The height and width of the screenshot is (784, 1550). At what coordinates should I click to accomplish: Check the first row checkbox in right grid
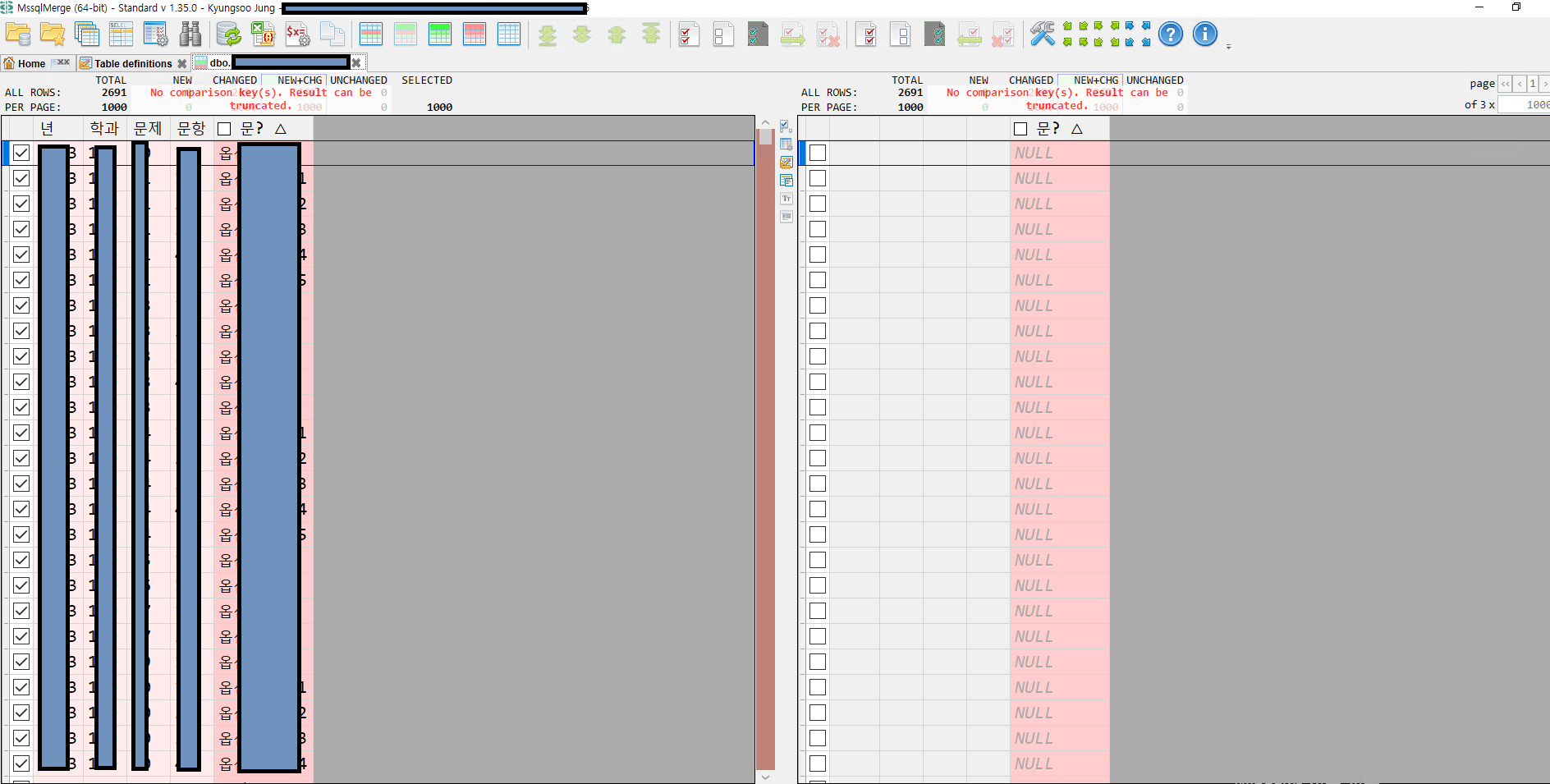[x=818, y=153]
